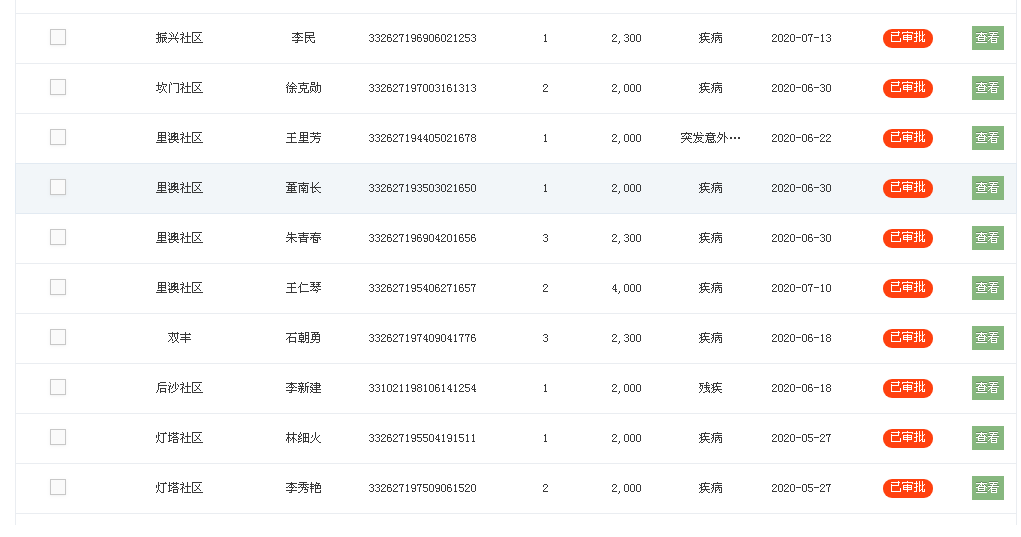The image size is (1021, 537).
Task: Enable the checkbox for 石朝勇
Action: click(x=58, y=338)
